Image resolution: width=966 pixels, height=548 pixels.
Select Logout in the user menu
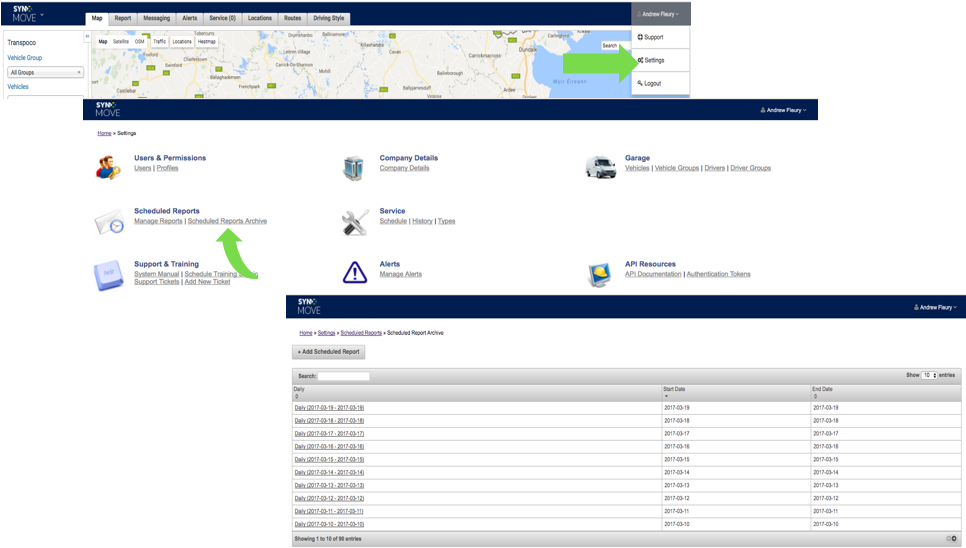pyautogui.click(x=660, y=83)
